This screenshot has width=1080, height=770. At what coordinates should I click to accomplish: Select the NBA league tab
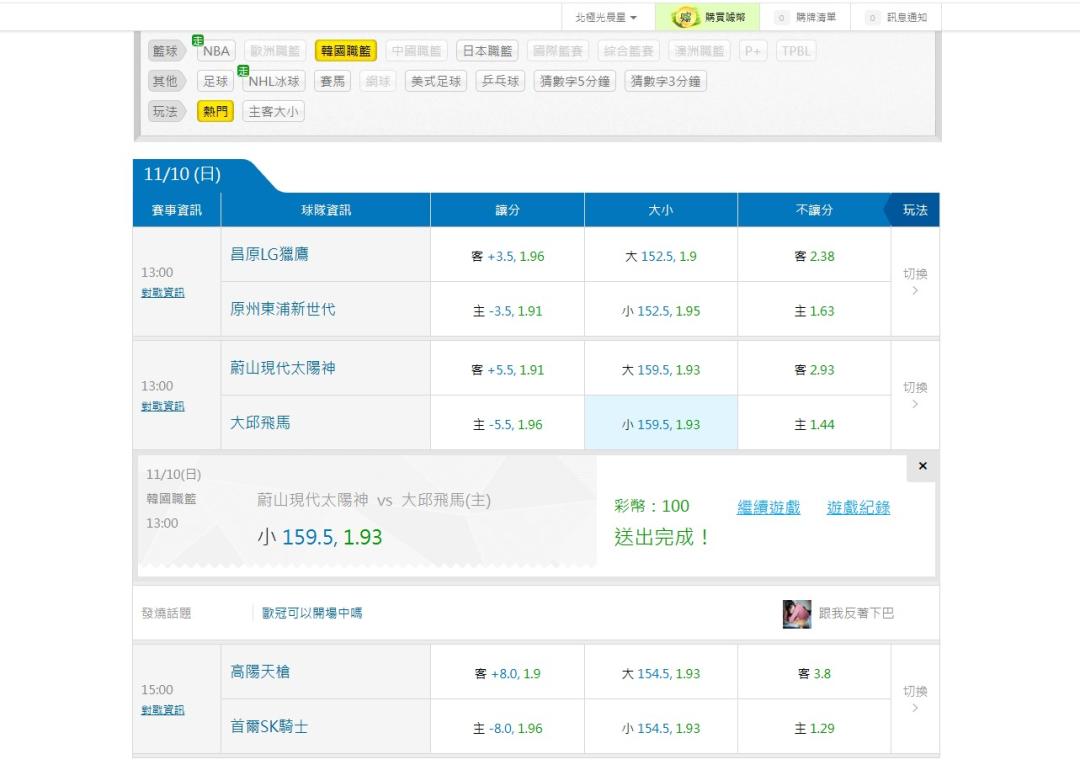click(x=216, y=51)
